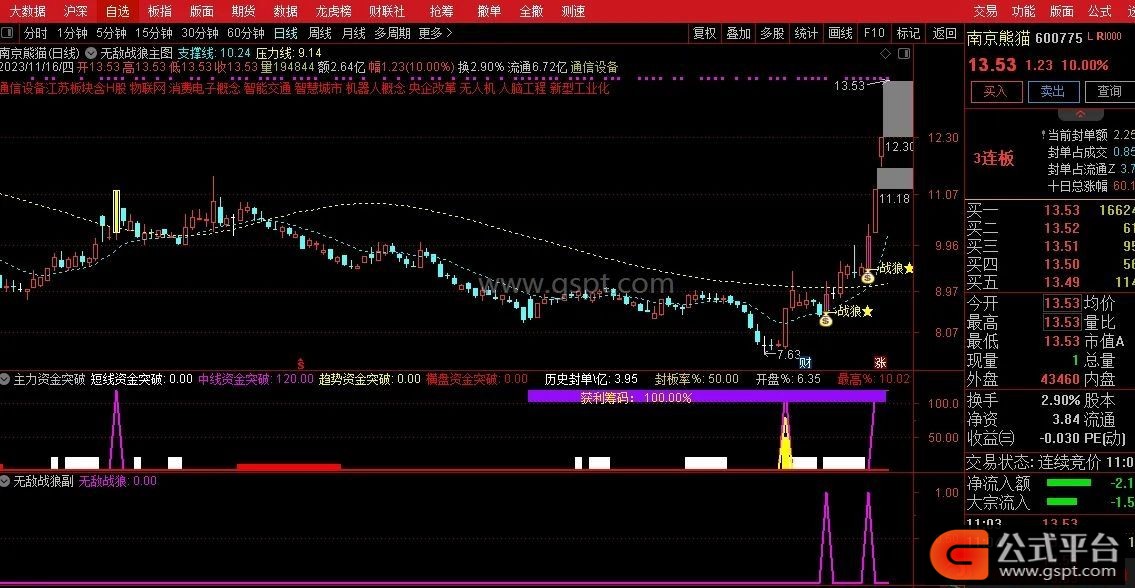
Task: Collapse the 无敌战狼副 indicator panel
Action: (6, 481)
